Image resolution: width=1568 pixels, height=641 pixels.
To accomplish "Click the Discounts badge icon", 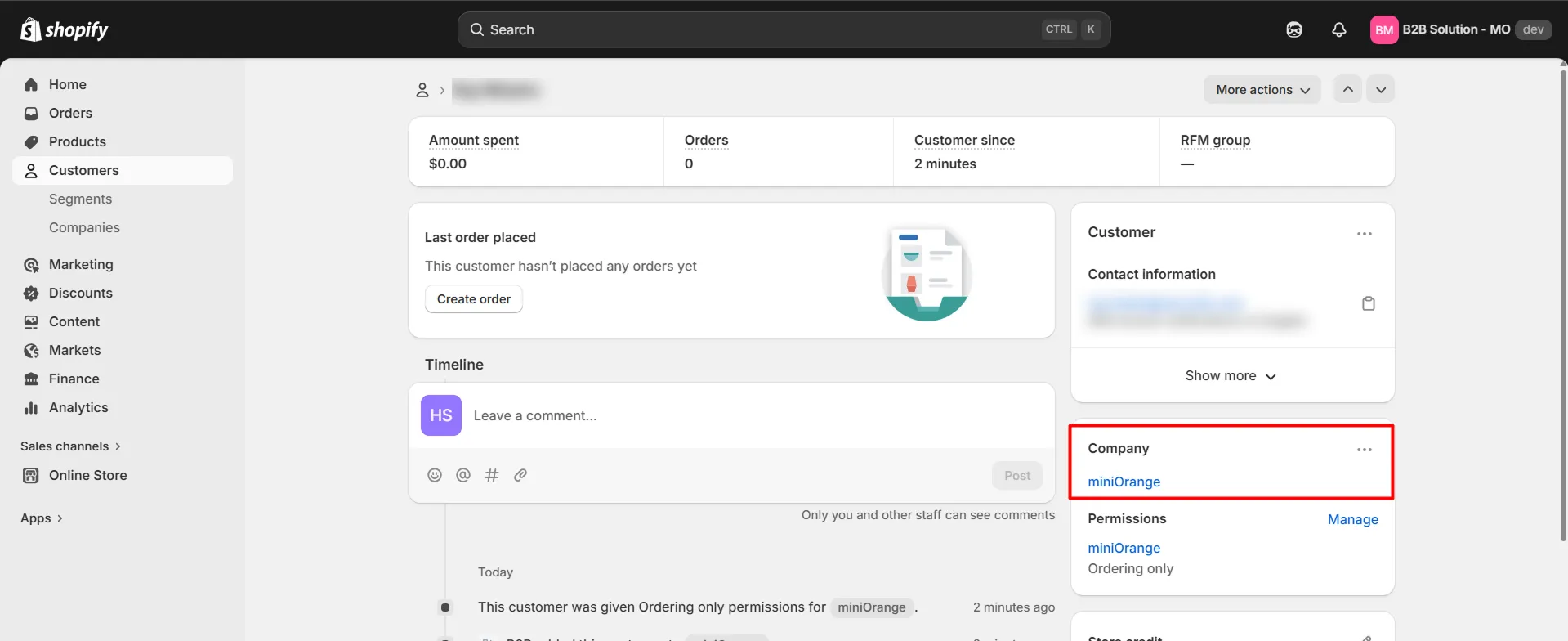I will [x=31, y=294].
